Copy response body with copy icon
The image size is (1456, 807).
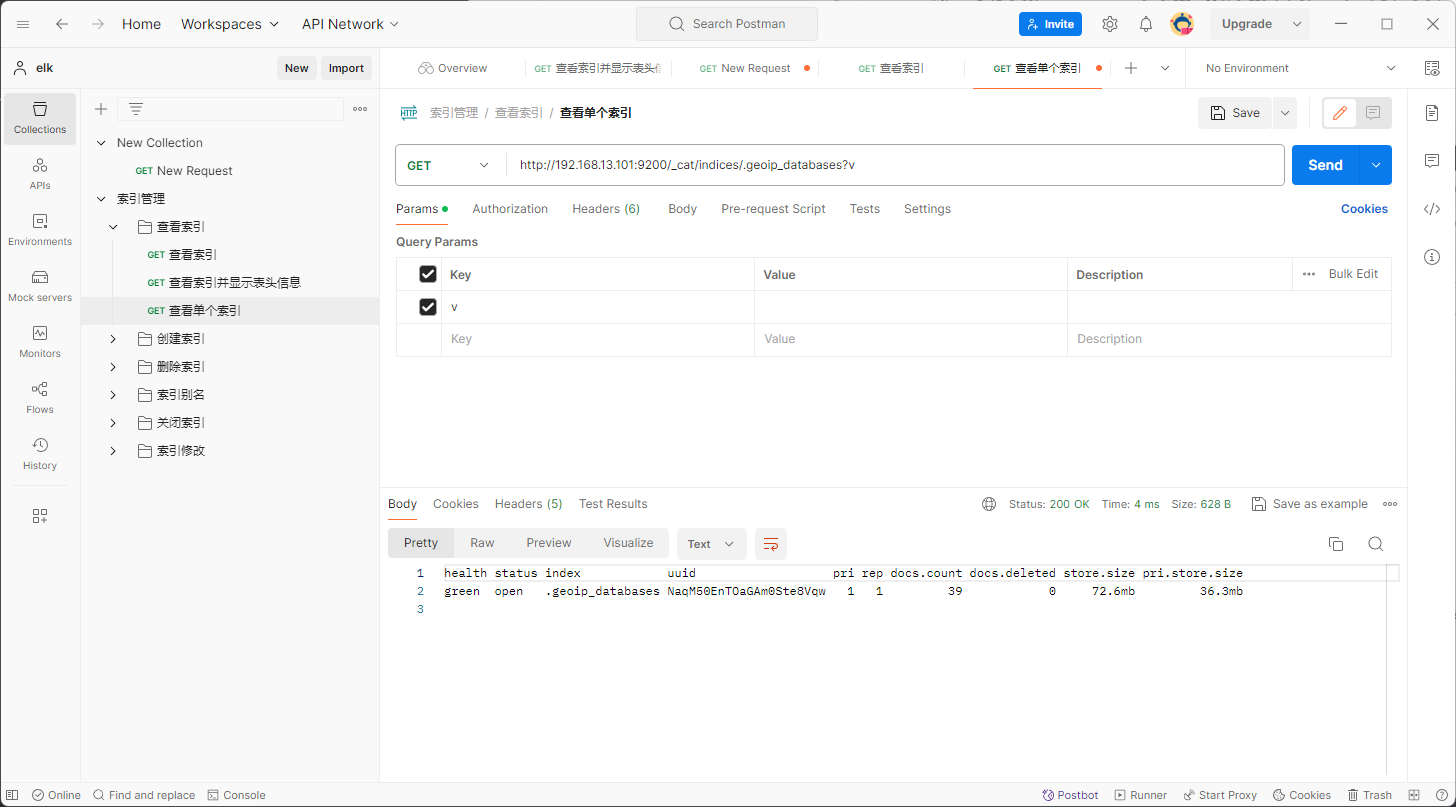coord(1335,544)
